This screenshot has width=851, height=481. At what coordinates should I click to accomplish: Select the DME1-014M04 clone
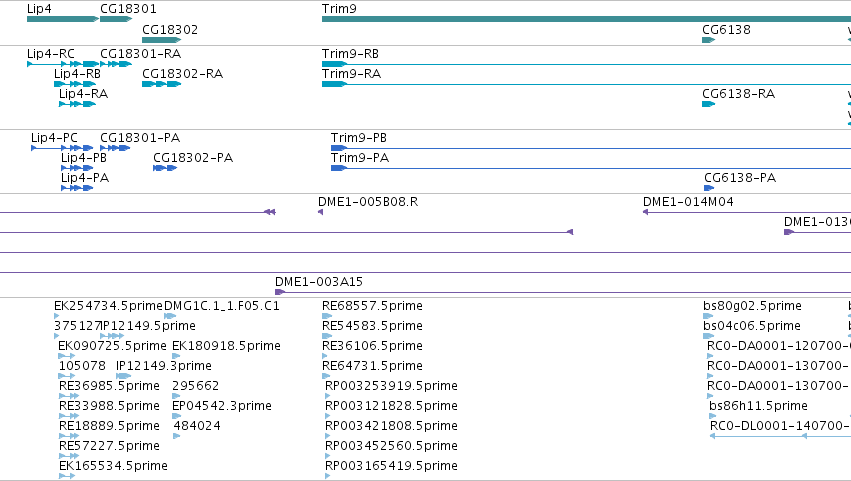pyautogui.click(x=747, y=212)
